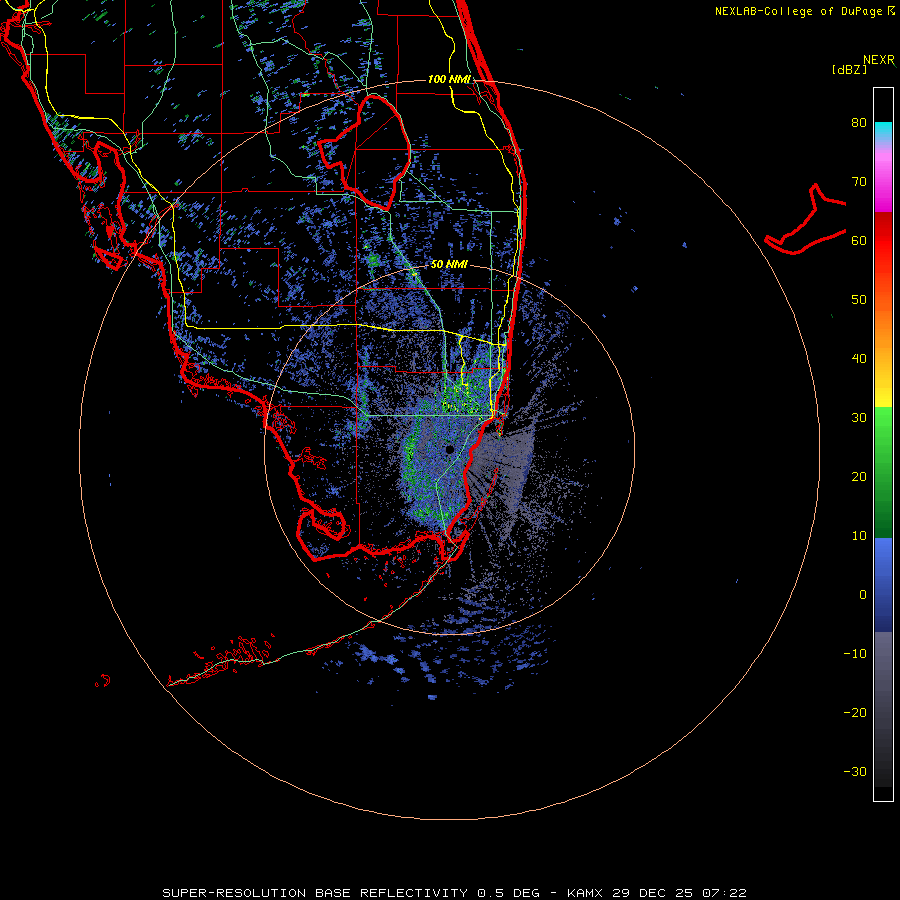The width and height of the screenshot is (900, 900).
Task: Click the 30 dBZ scale value
Action: click(x=859, y=417)
